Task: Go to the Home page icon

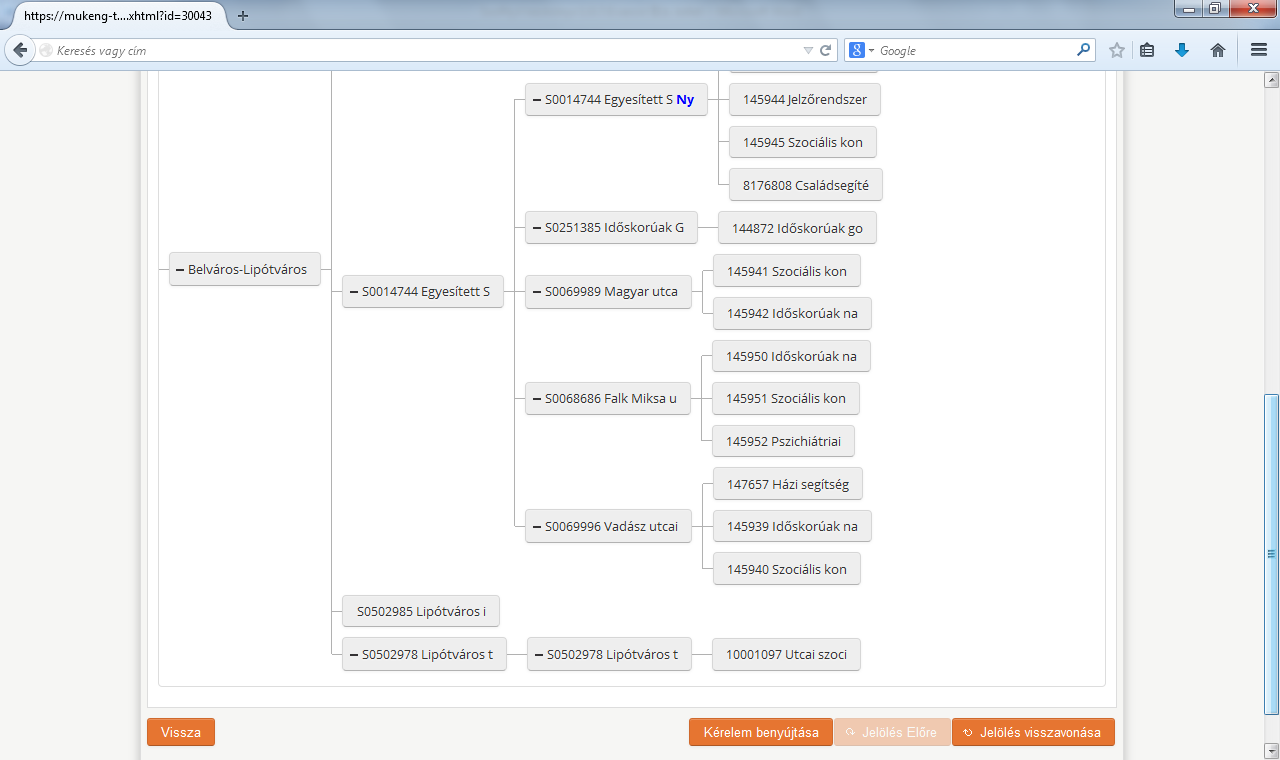Action: 1218,50
